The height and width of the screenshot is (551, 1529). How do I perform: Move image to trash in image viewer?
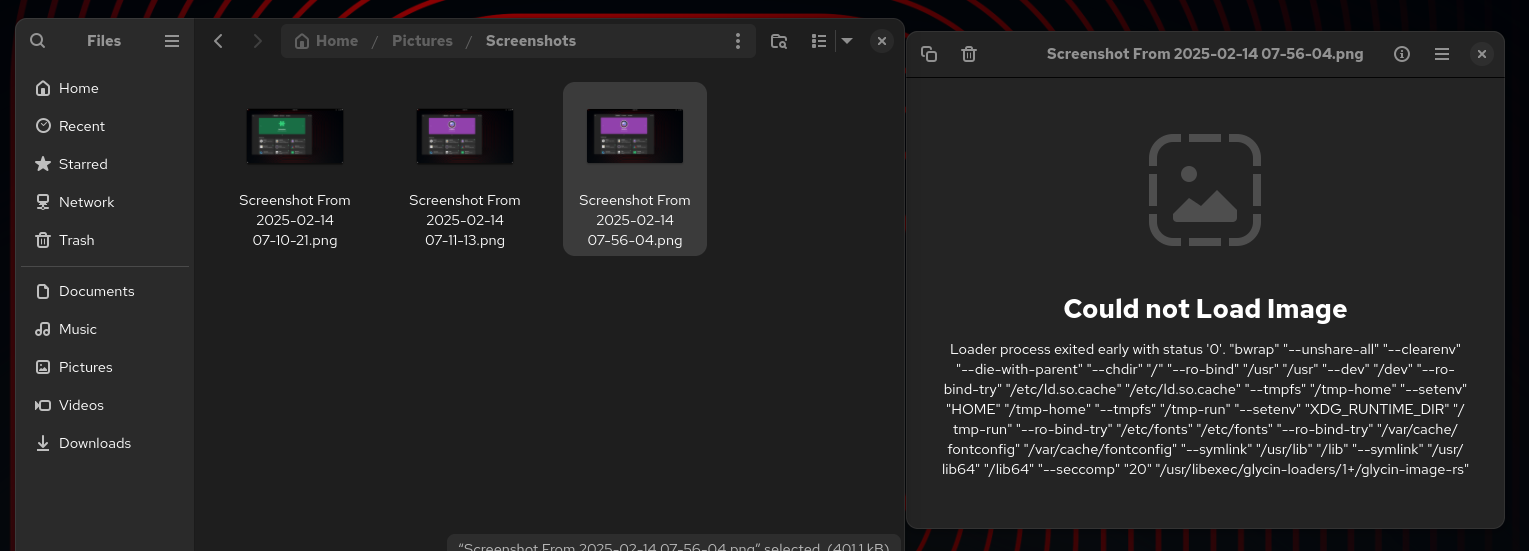(x=969, y=54)
